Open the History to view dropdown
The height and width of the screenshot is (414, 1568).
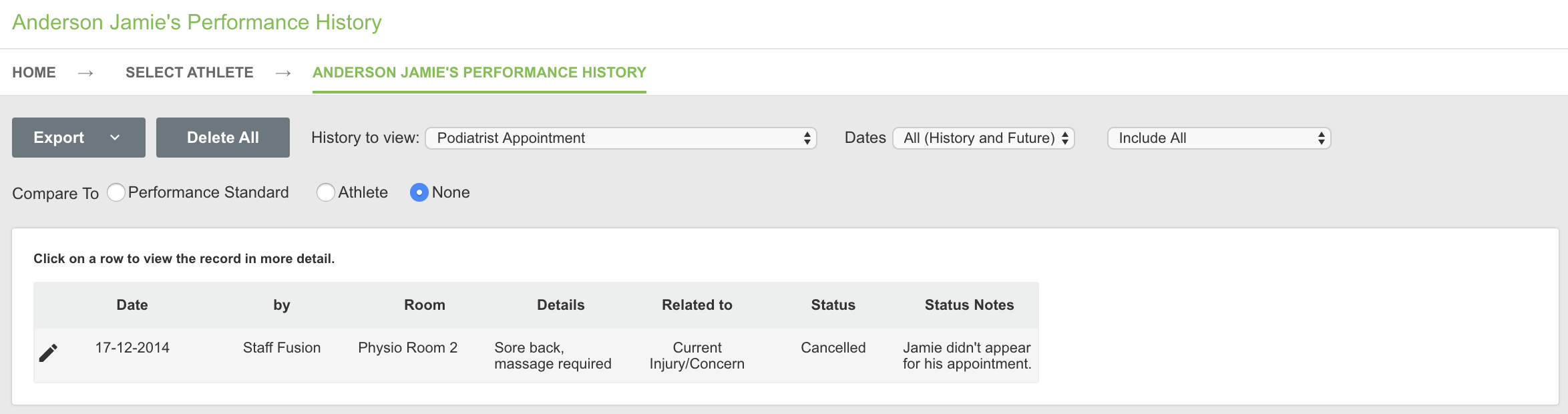click(x=620, y=138)
